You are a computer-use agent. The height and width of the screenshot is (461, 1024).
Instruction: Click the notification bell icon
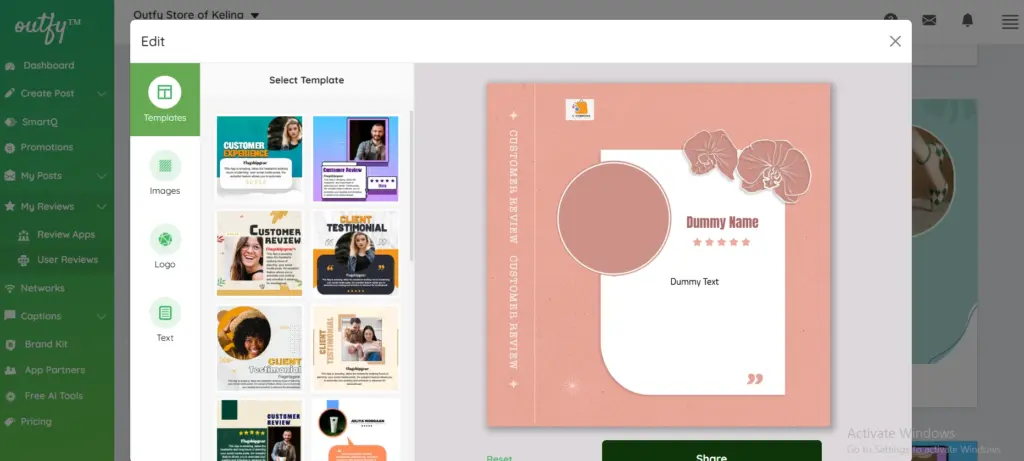(967, 20)
